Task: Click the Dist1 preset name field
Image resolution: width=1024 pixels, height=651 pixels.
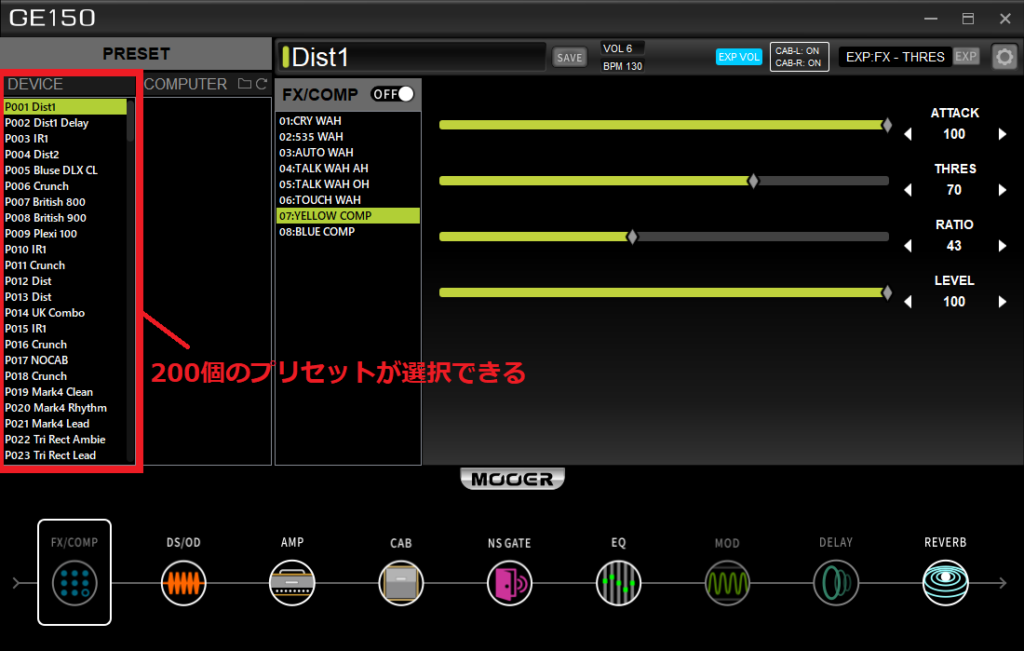Action: click(411, 57)
